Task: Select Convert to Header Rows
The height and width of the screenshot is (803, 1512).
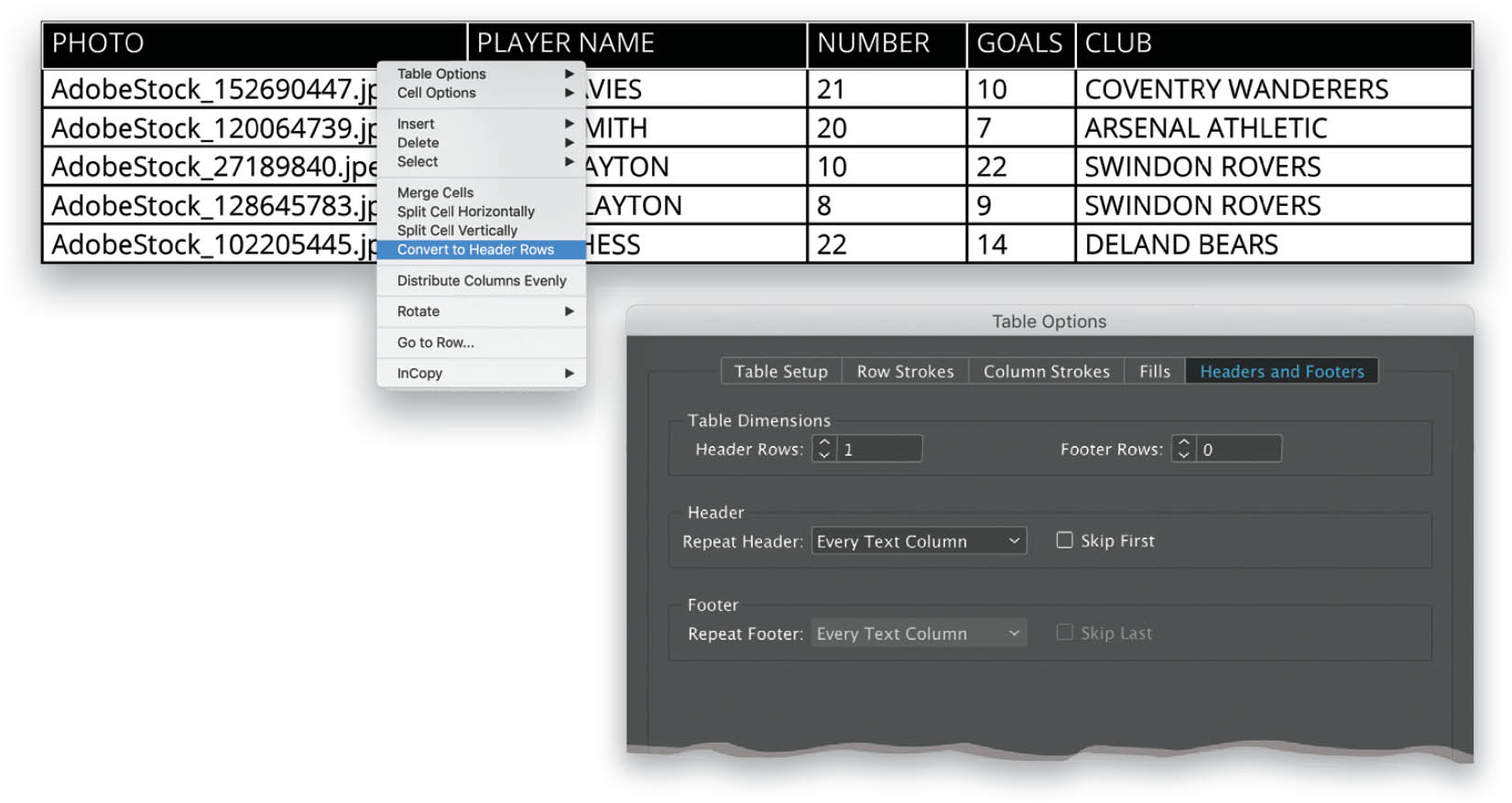Action: 481,250
